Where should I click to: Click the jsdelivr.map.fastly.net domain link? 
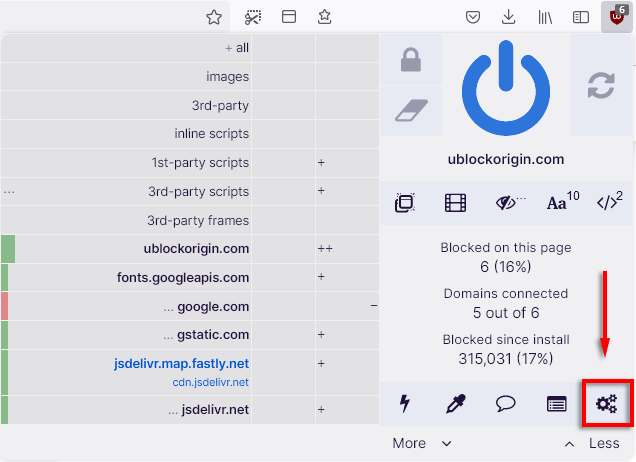(x=181, y=364)
